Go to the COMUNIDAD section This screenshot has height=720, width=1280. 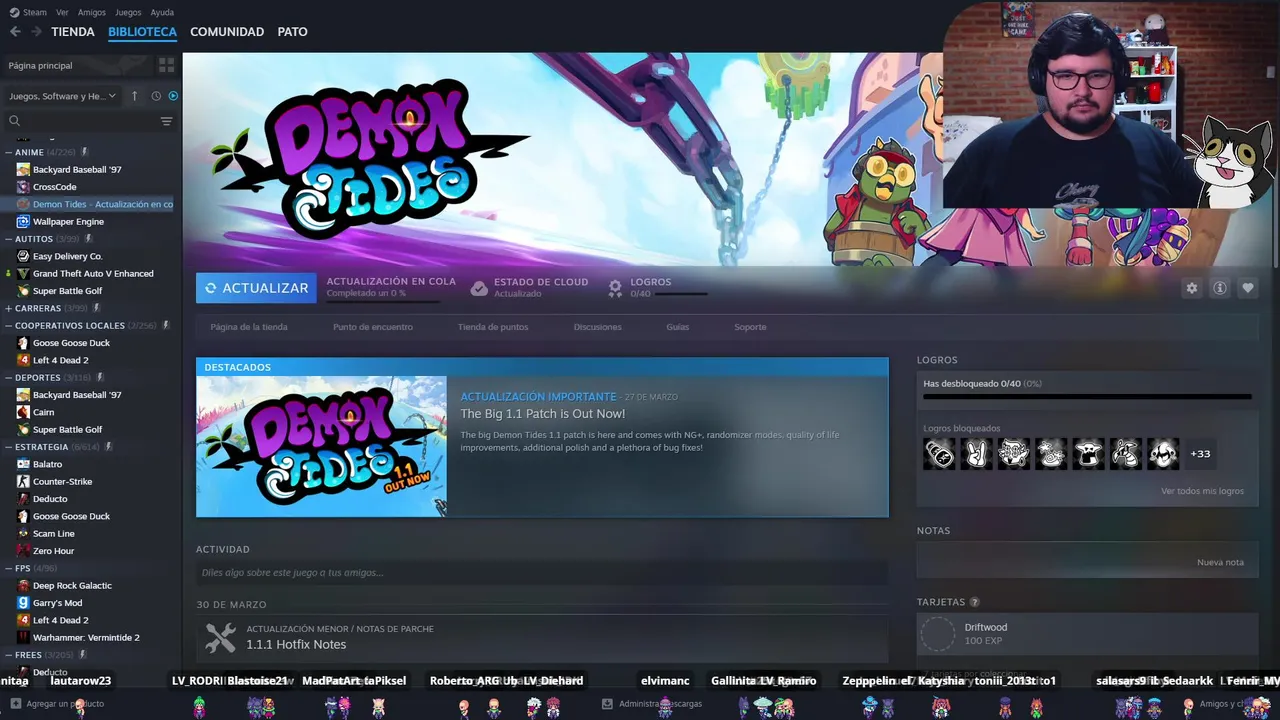pyautogui.click(x=227, y=32)
